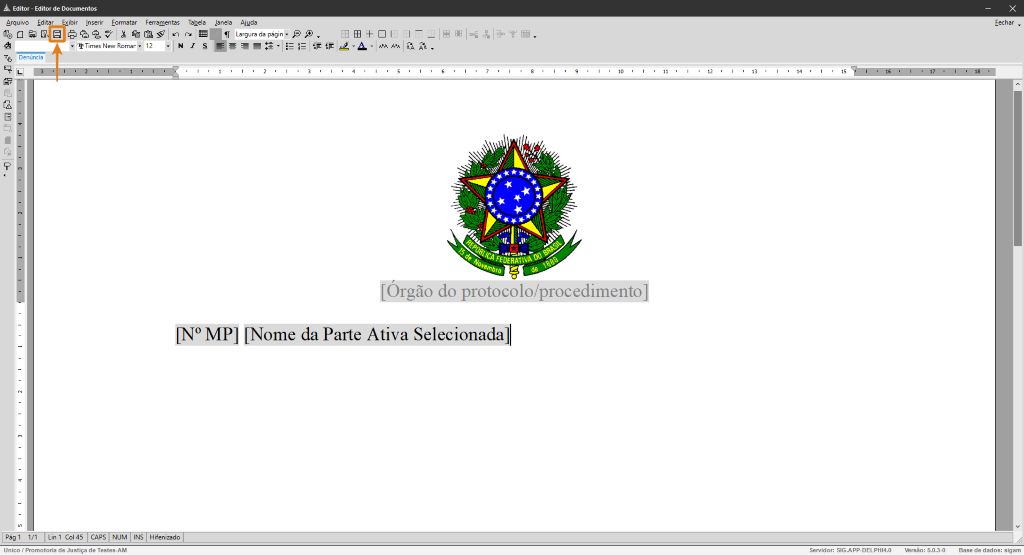Open the font color dropdown arrow
Image resolution: width=1024 pixels, height=555 pixels.
(x=372, y=46)
